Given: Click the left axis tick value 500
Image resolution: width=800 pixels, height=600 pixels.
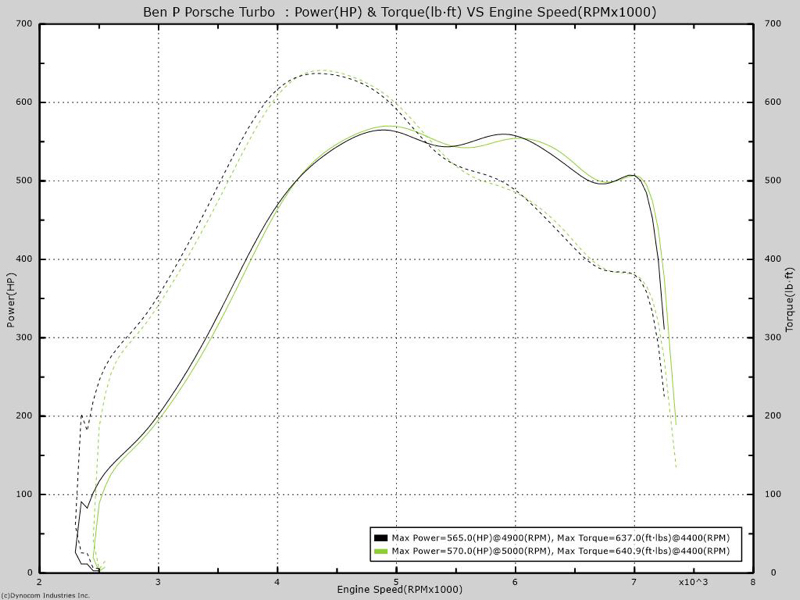Looking at the screenshot, I should click(24, 181).
